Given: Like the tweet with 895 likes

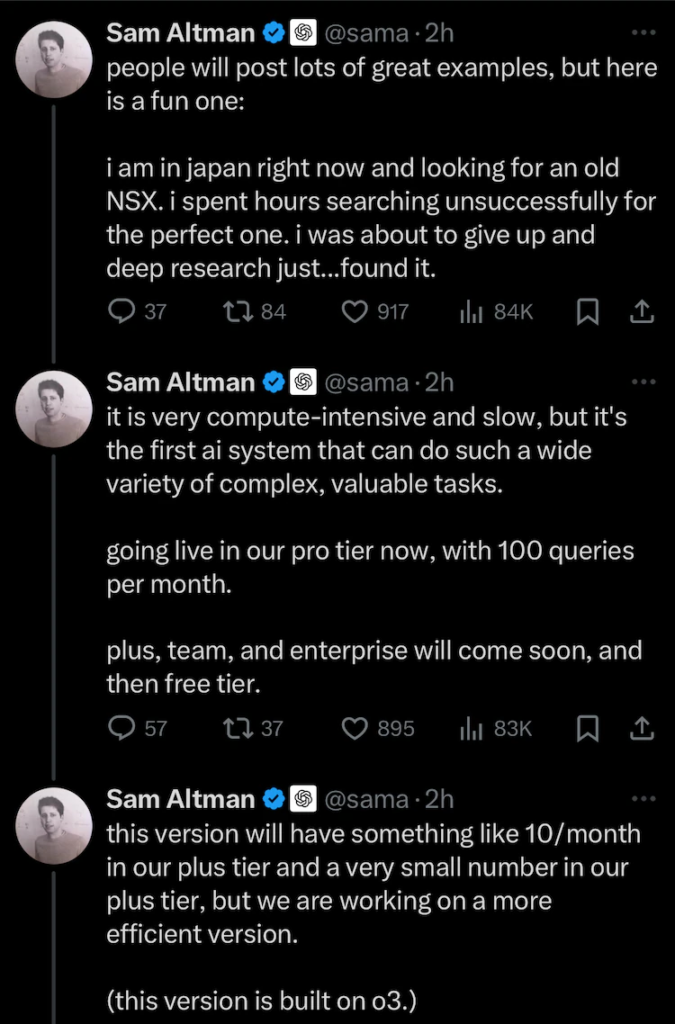Looking at the screenshot, I should pyautogui.click(x=355, y=729).
